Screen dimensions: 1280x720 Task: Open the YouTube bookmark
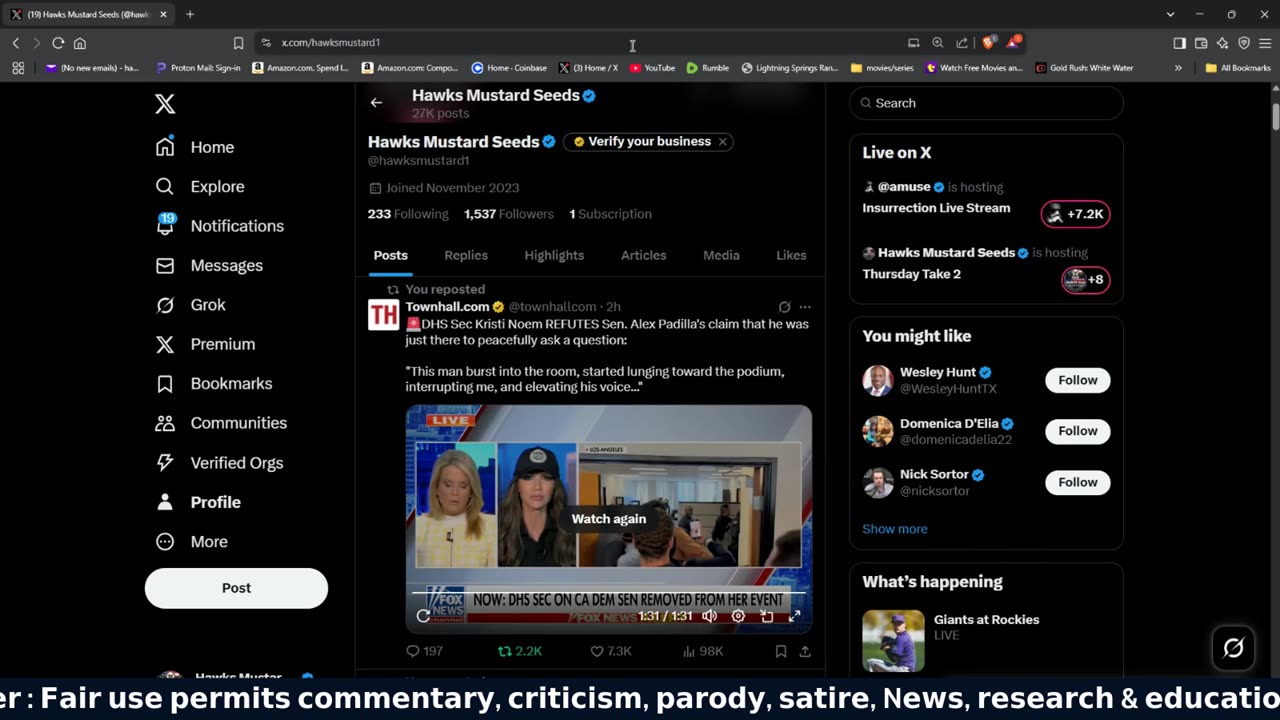point(652,68)
